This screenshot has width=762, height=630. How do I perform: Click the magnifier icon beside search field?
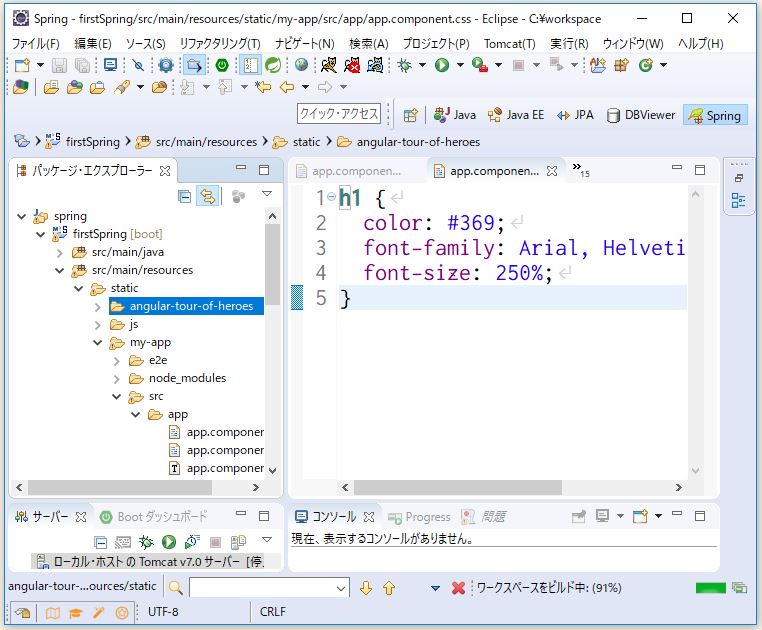(175, 588)
